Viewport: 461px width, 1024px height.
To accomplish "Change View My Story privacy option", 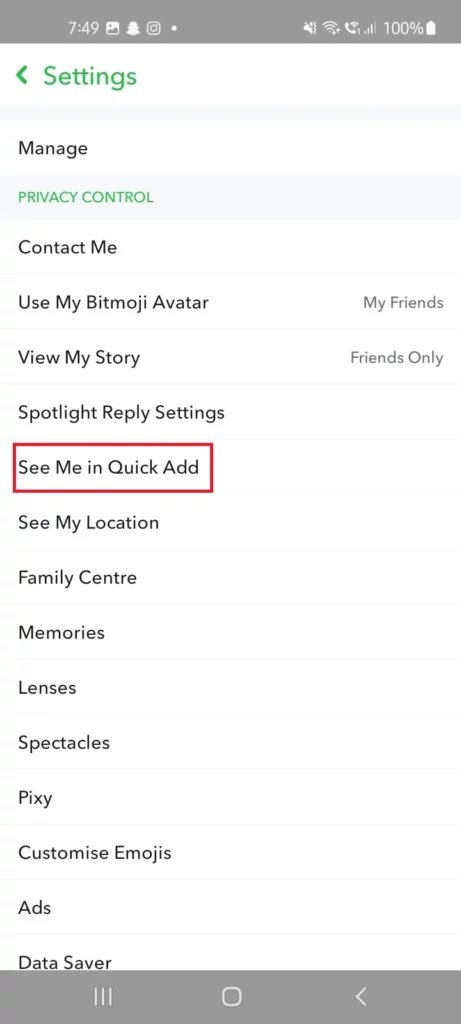I will click(x=230, y=357).
